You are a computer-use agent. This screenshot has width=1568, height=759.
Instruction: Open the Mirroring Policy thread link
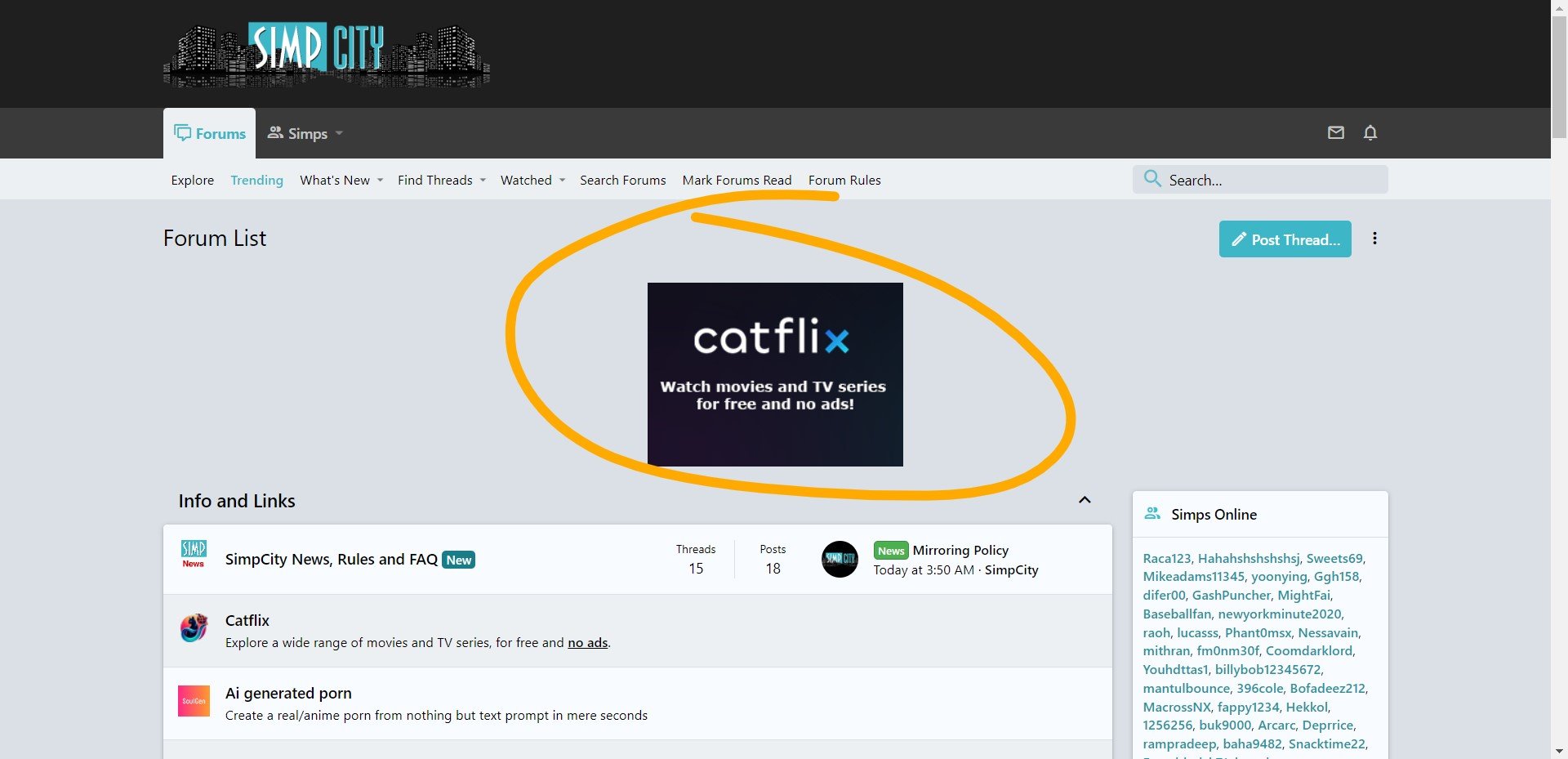pyautogui.click(x=960, y=550)
